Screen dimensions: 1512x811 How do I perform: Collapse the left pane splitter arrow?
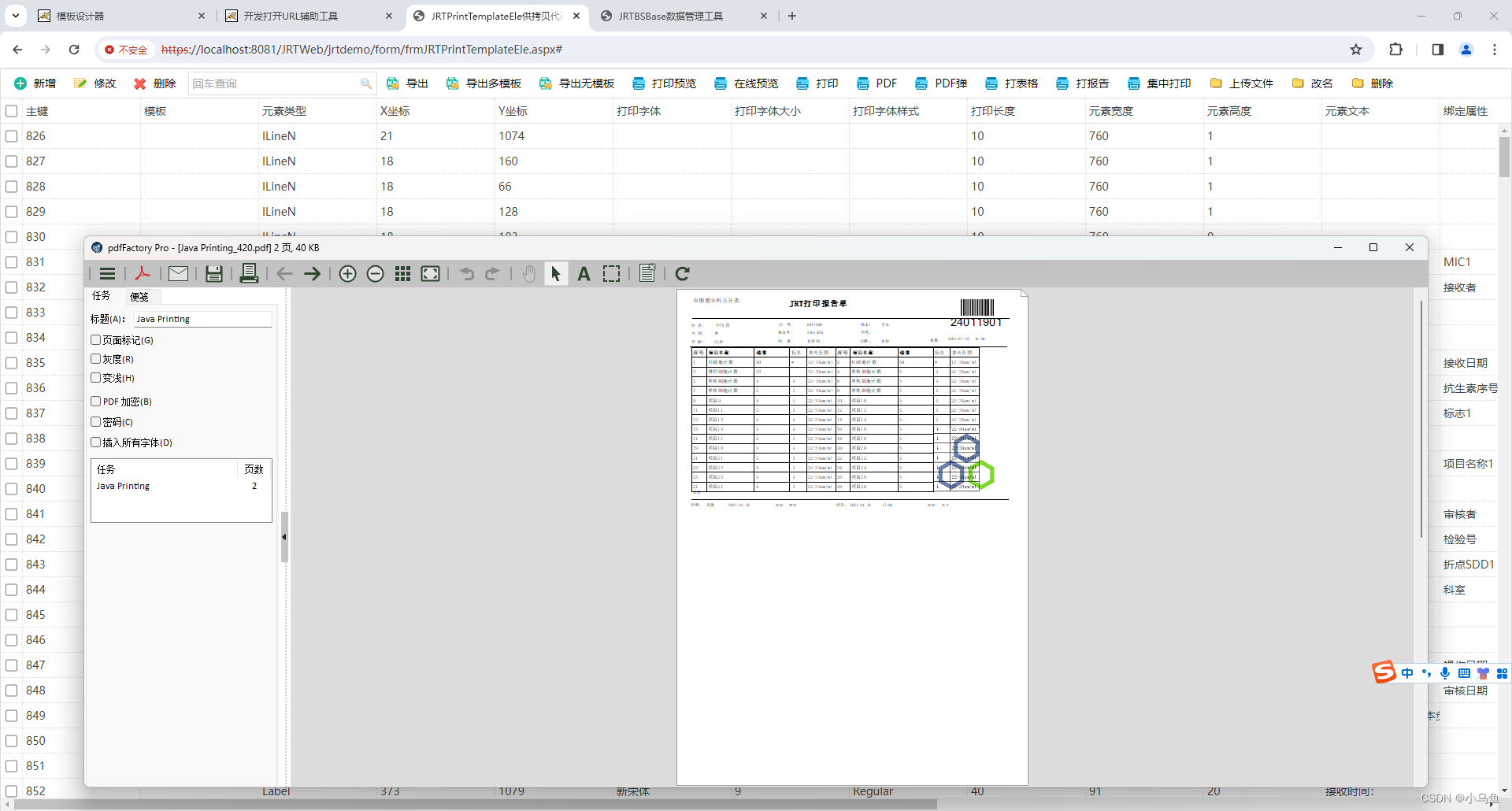(x=284, y=537)
